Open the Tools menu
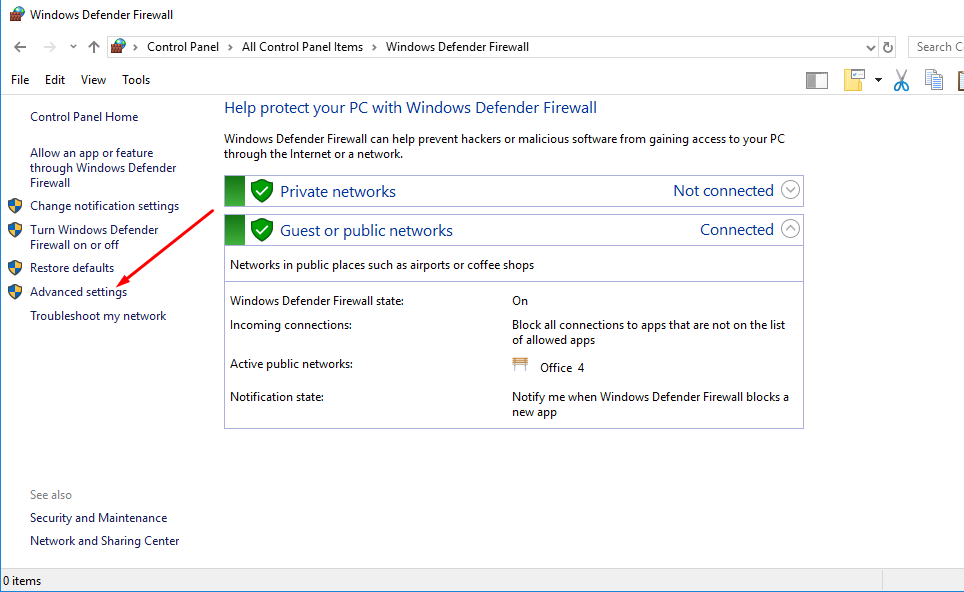Image resolution: width=964 pixels, height=592 pixels. pos(136,80)
